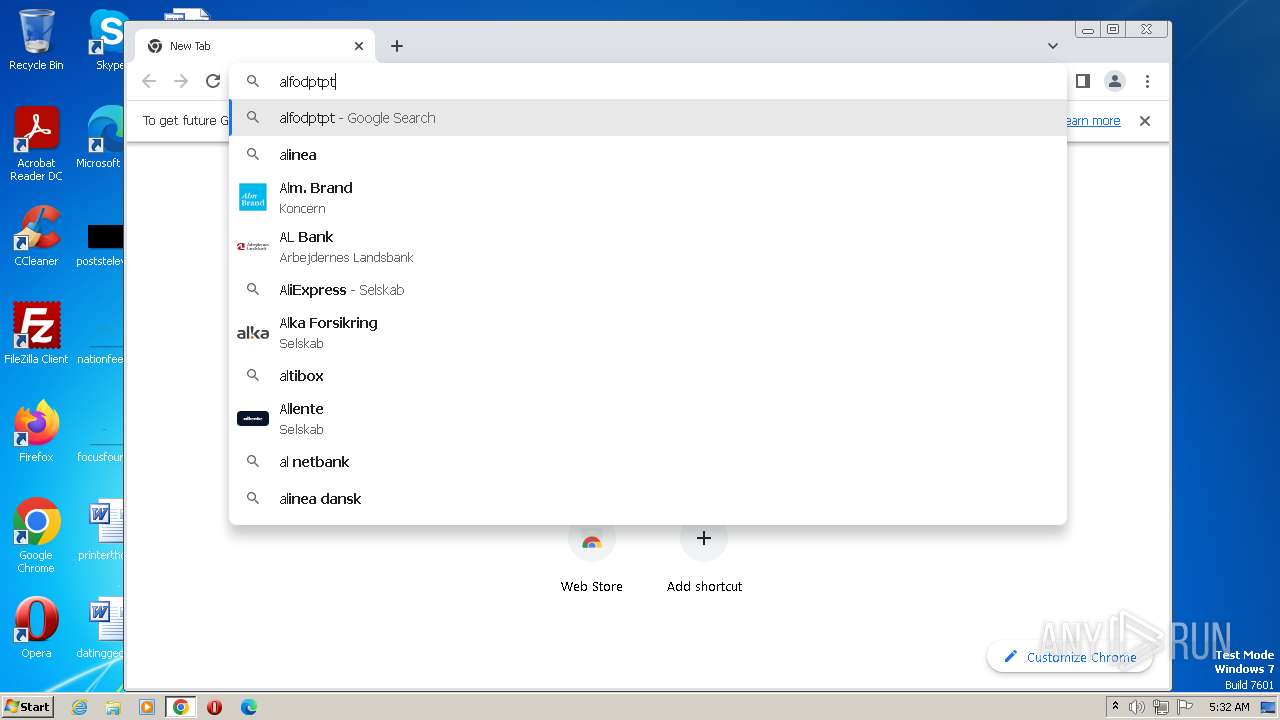Open the Action Center flag icon
Image resolution: width=1280 pixels, height=720 pixels.
click(x=1183, y=707)
